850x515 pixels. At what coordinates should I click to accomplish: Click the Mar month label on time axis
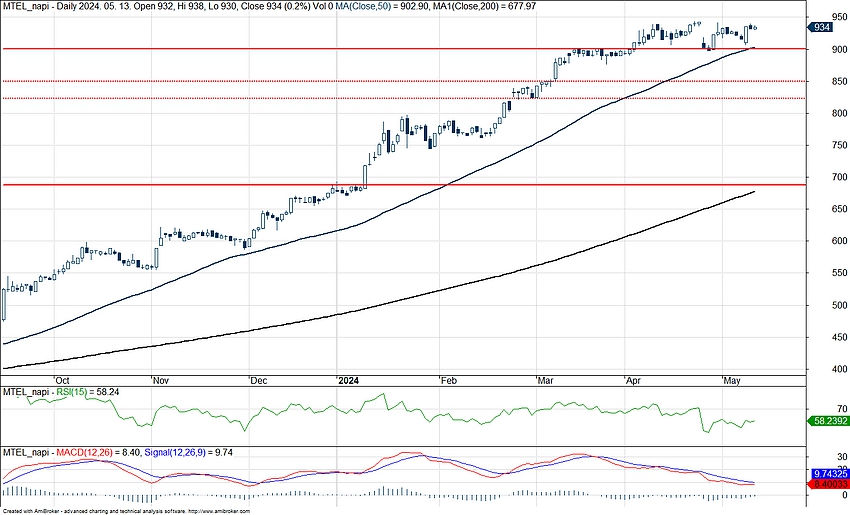[545, 381]
